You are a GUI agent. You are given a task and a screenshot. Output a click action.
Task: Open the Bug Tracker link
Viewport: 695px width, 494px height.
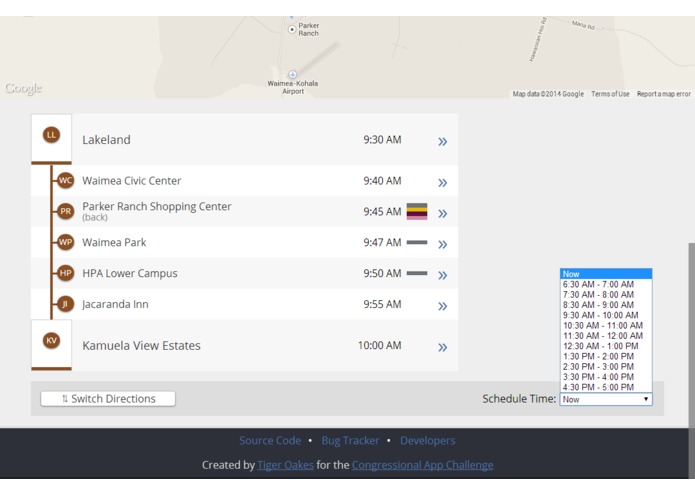point(350,440)
